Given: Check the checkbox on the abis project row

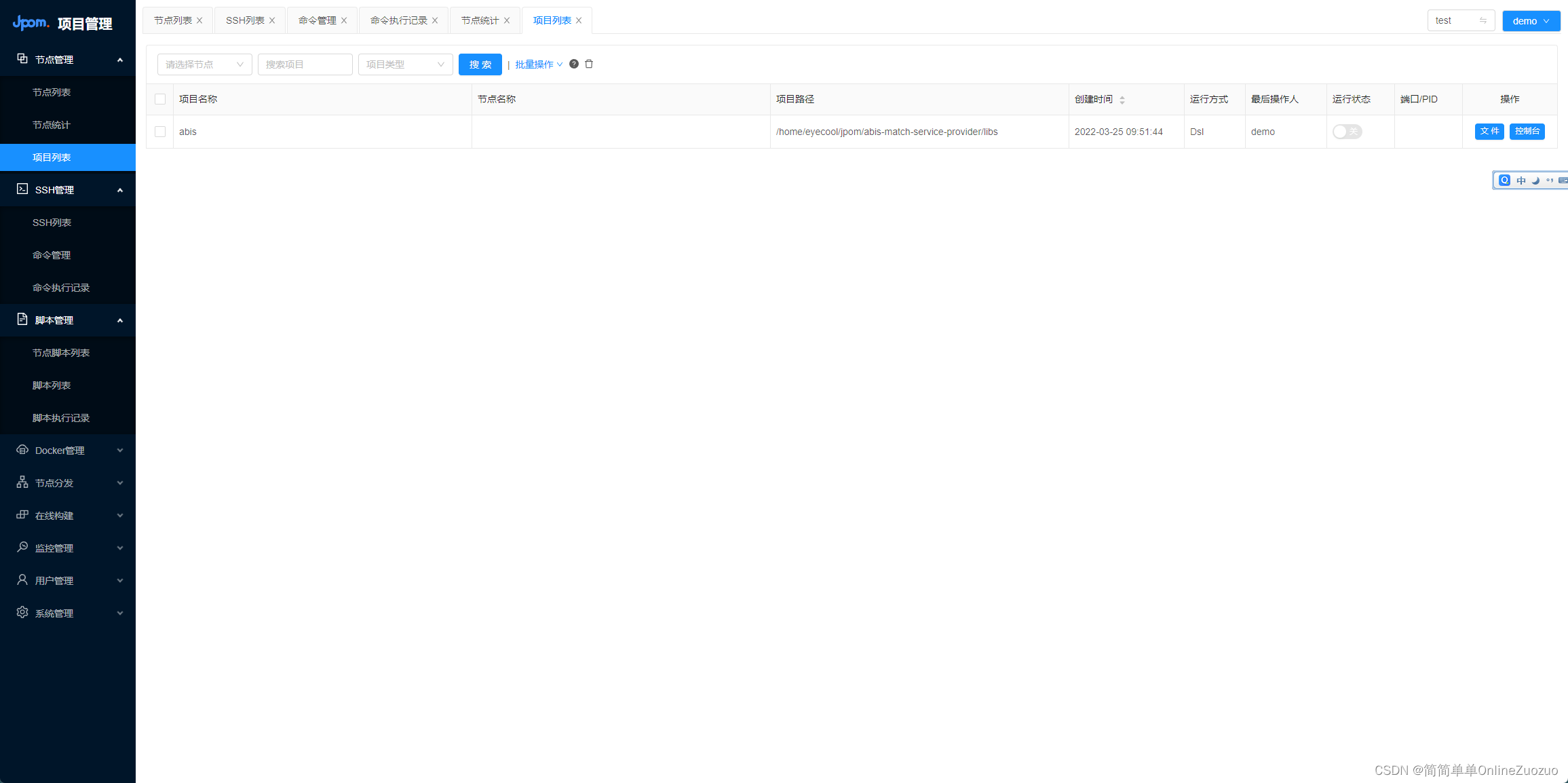Looking at the screenshot, I should (160, 132).
